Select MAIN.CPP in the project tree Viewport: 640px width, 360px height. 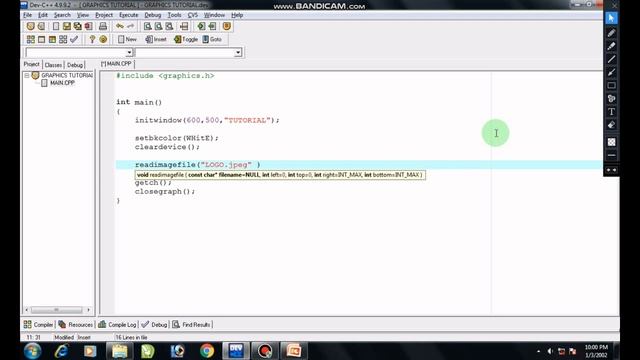(62, 83)
